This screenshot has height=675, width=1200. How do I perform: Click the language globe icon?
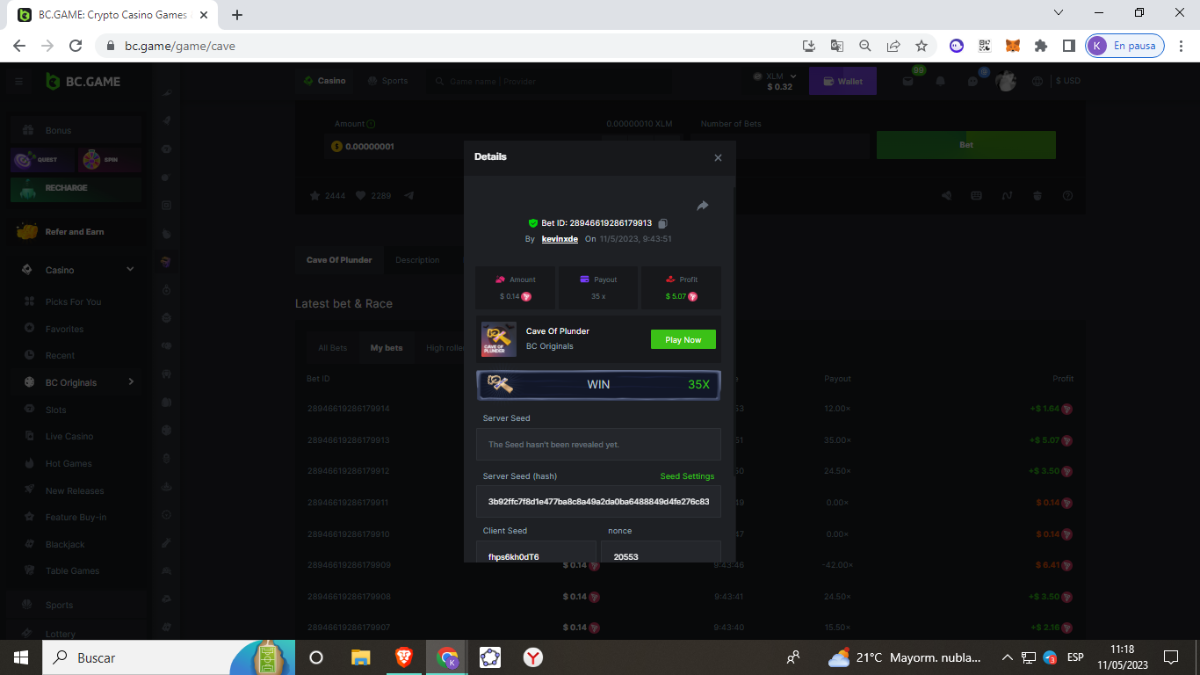tap(1037, 81)
